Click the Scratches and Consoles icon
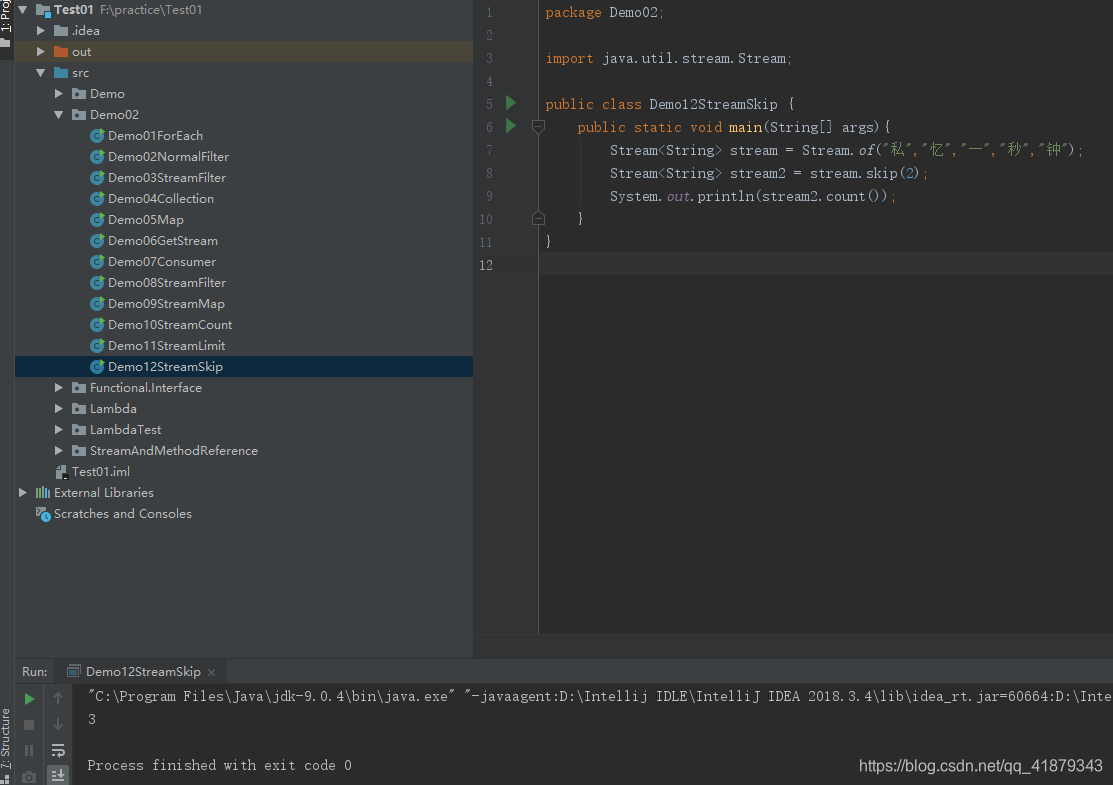1113x785 pixels. pos(43,514)
